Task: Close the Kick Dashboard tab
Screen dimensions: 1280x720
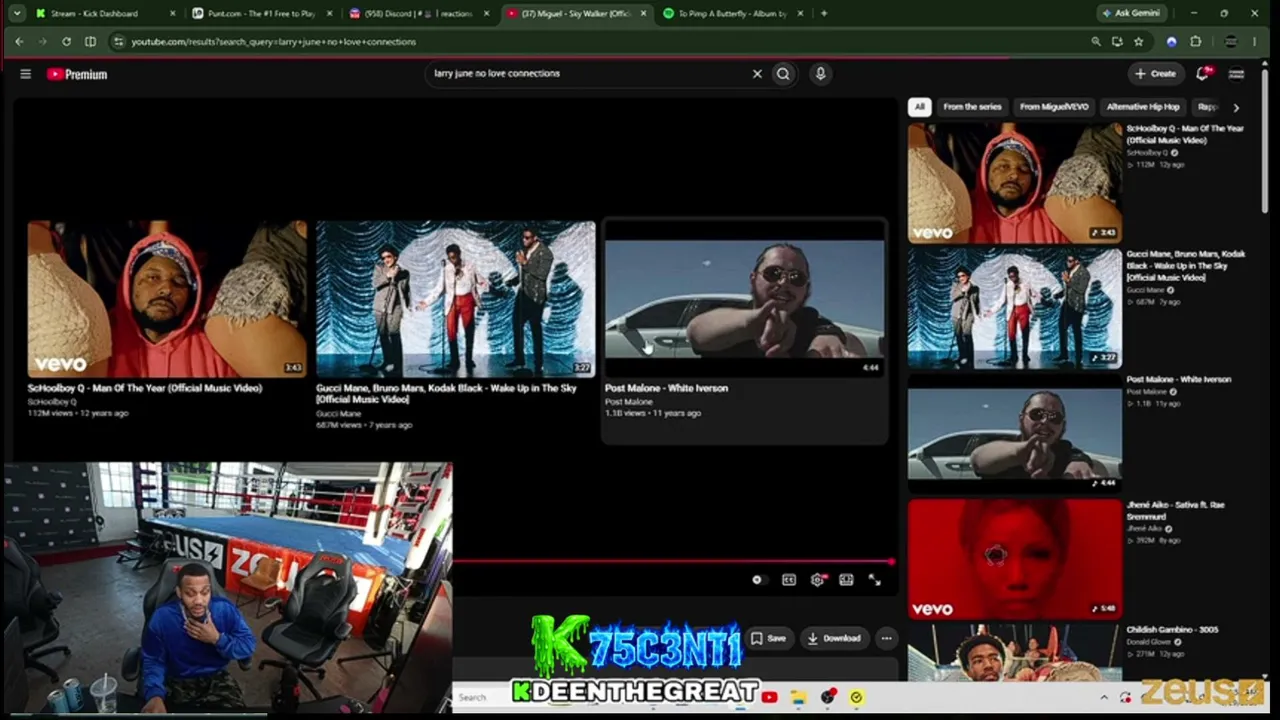Action: [x=172, y=13]
